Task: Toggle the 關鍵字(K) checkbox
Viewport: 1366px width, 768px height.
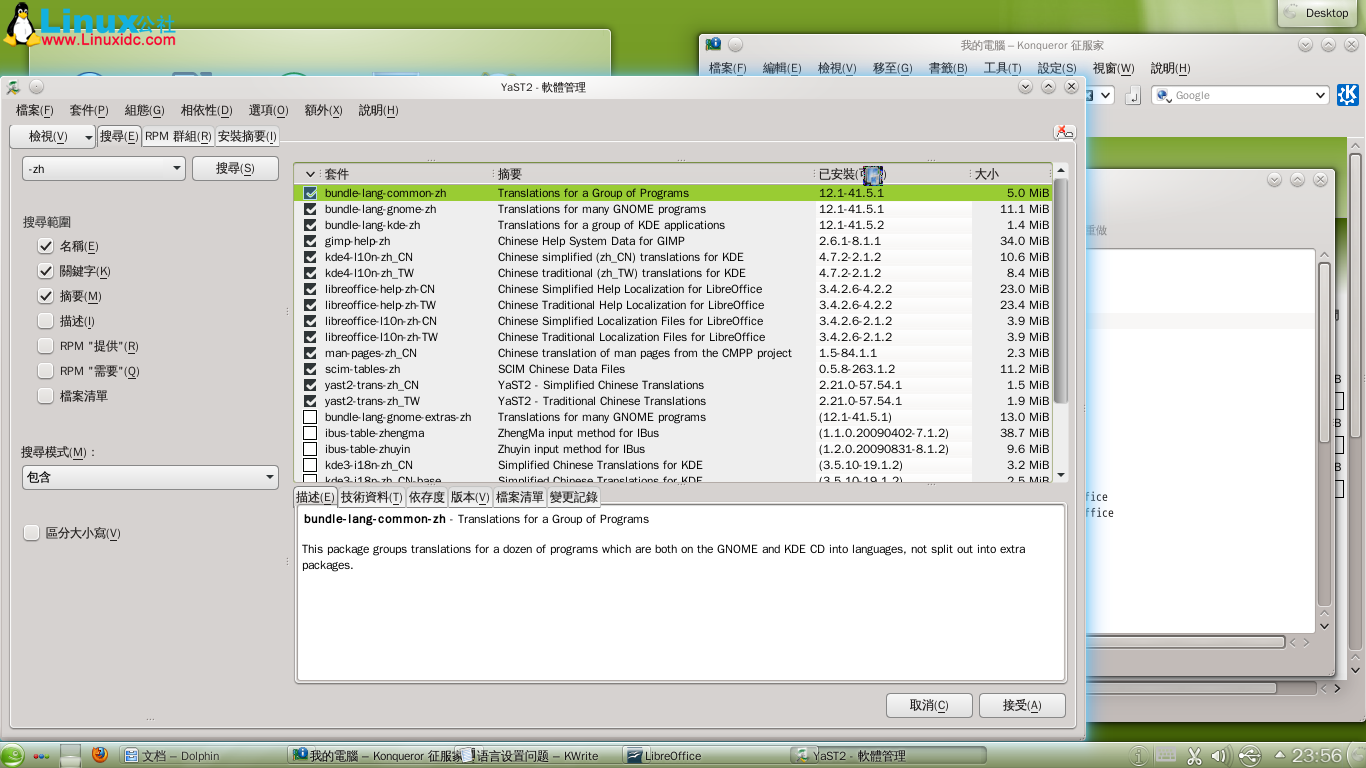Action: pos(45,271)
